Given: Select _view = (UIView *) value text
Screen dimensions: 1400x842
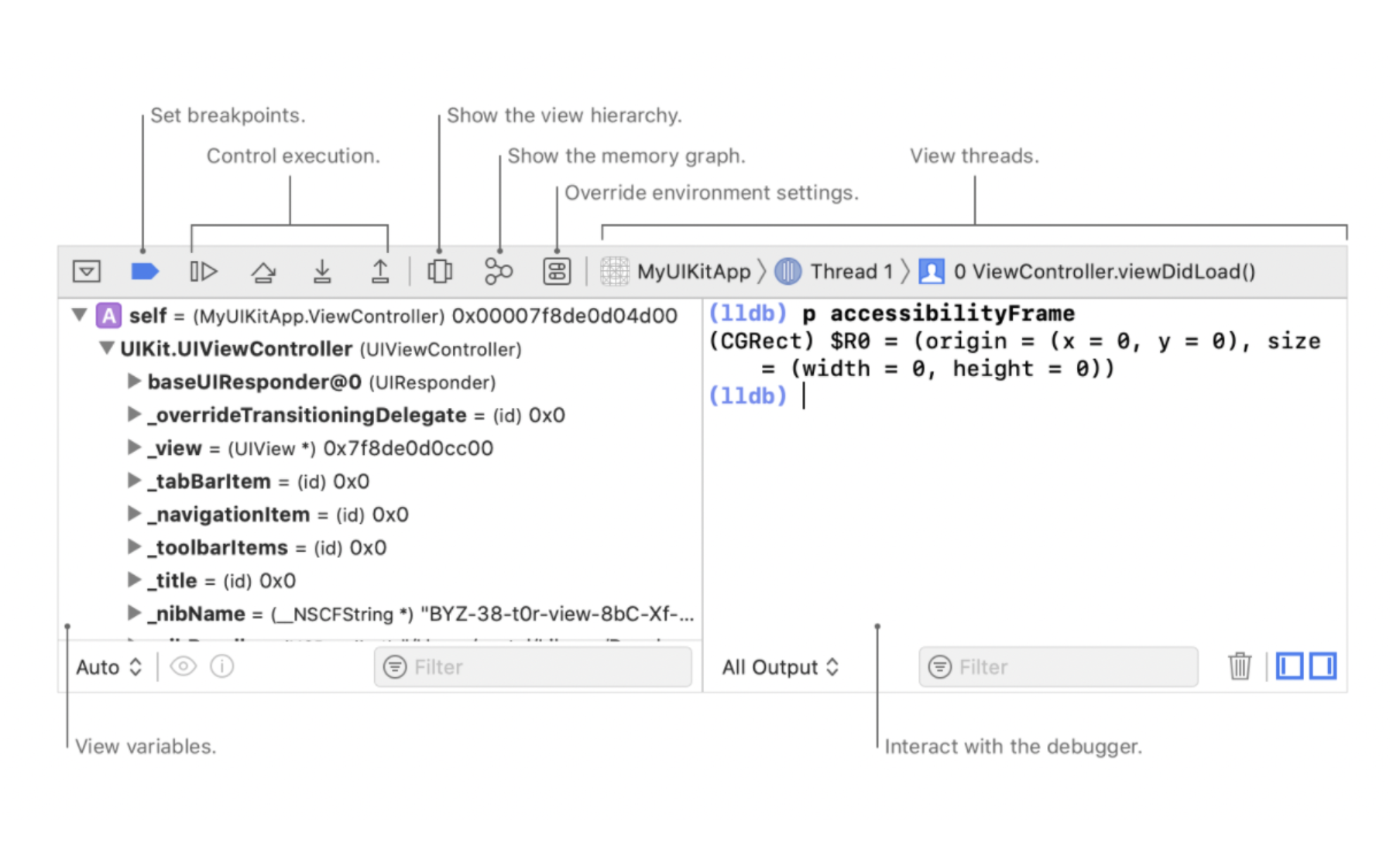Looking at the screenshot, I should (321, 448).
